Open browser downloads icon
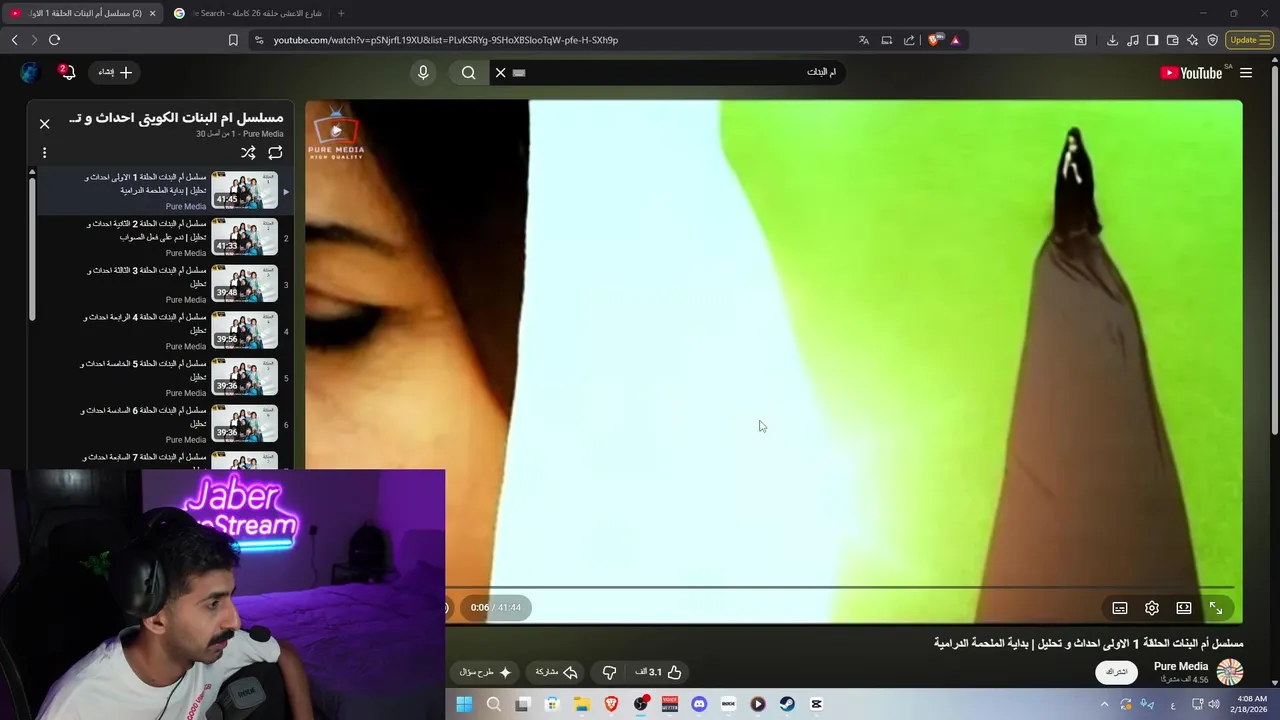The width and height of the screenshot is (1280, 720). coord(1112,40)
